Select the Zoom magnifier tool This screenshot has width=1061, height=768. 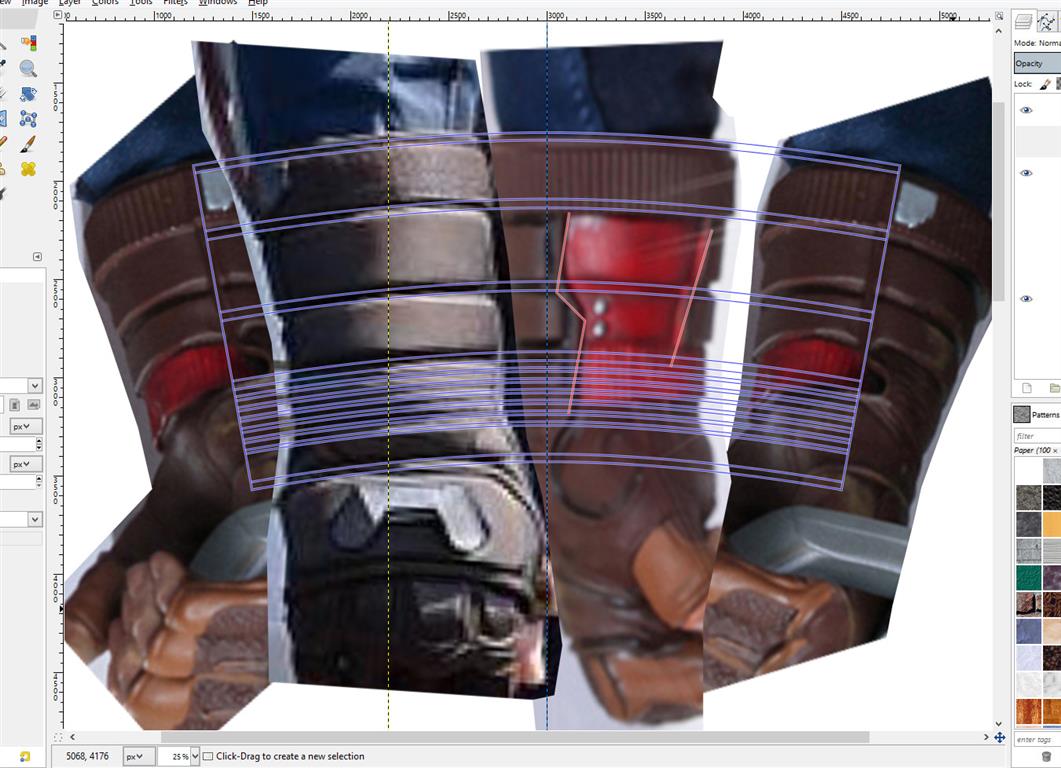tap(28, 68)
